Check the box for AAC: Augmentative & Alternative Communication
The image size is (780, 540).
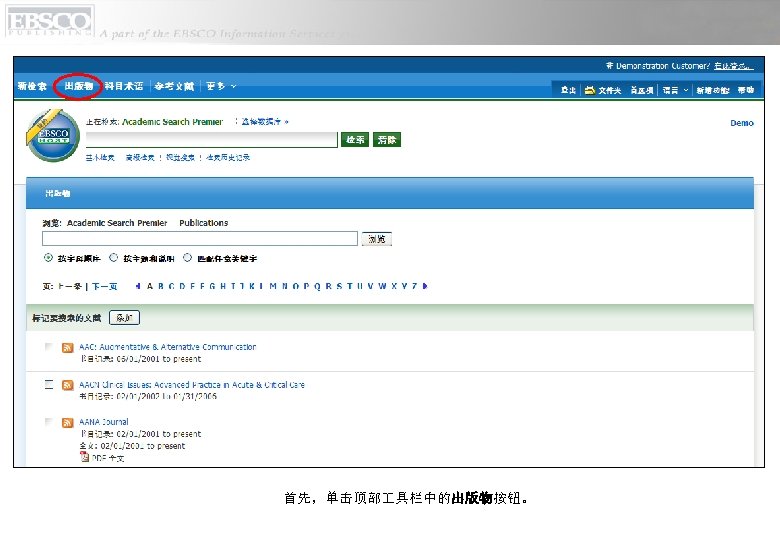(x=48, y=347)
